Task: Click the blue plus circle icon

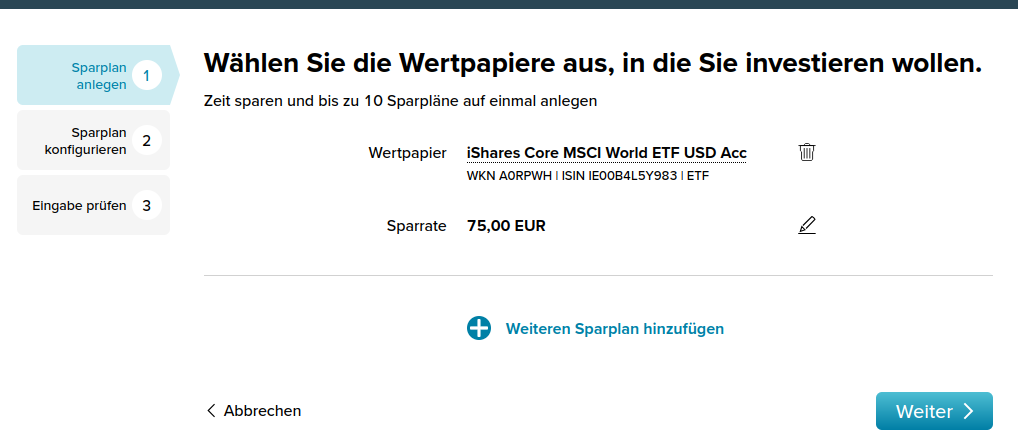Action: pyautogui.click(x=479, y=328)
